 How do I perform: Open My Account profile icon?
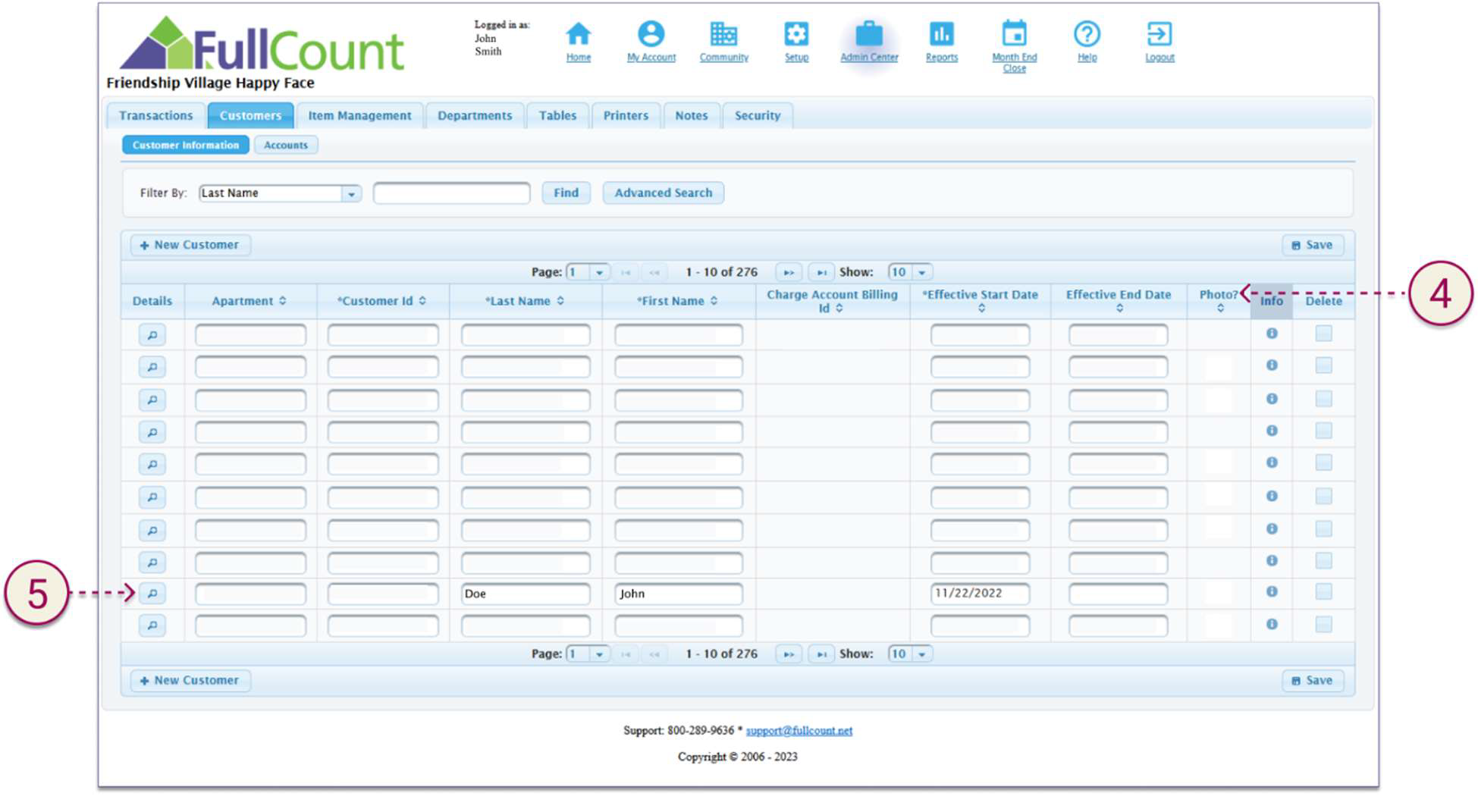click(651, 34)
